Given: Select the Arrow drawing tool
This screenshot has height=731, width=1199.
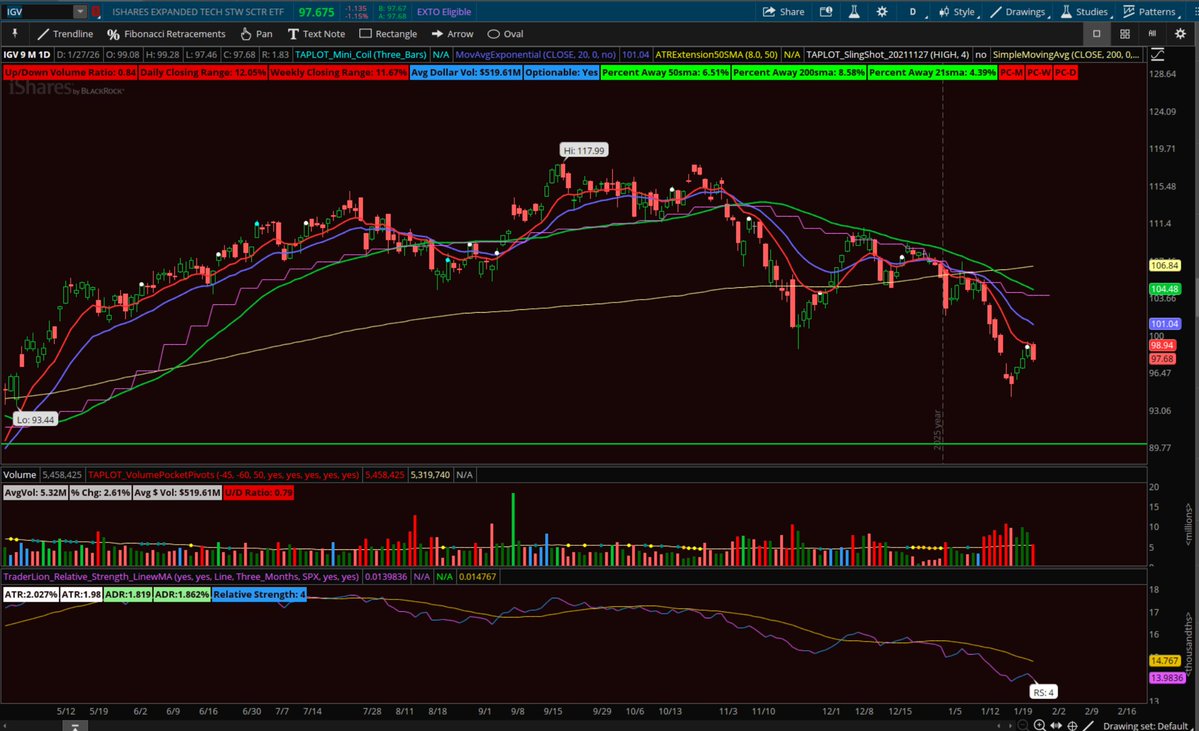Looking at the screenshot, I should pyautogui.click(x=452, y=34).
